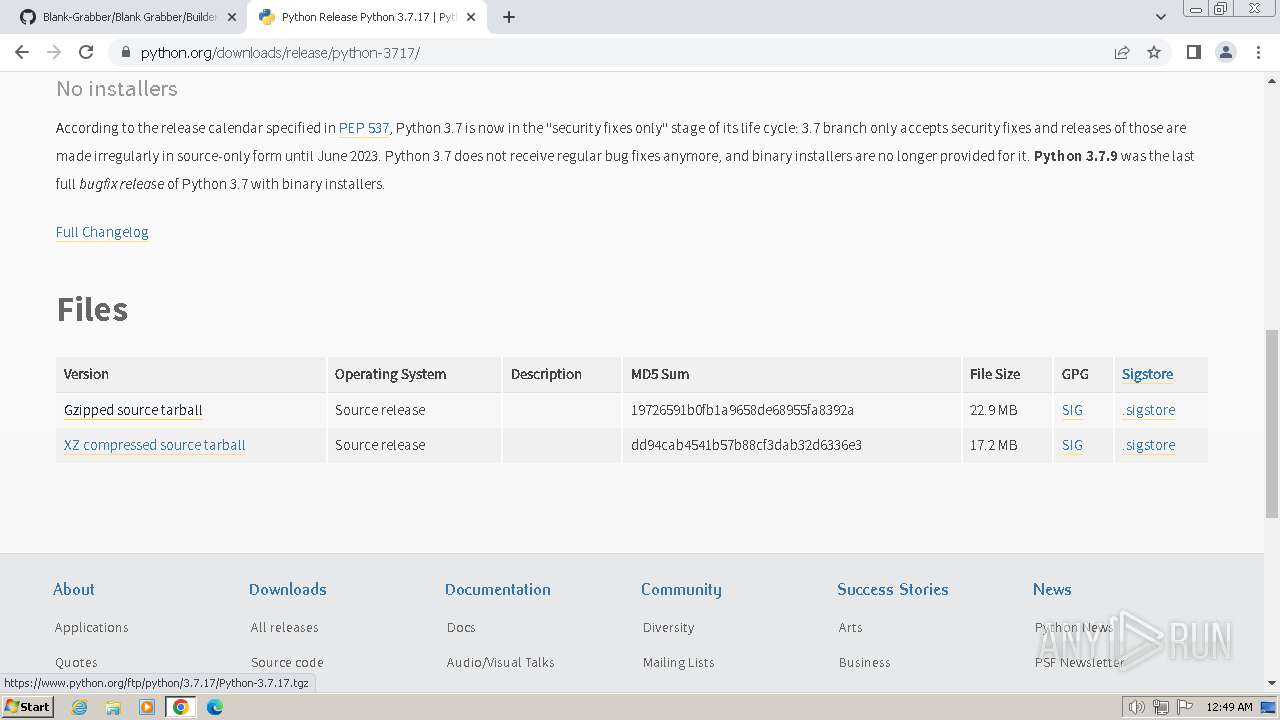
Task: Open .sigstore link for Gzipped tarball
Action: (1149, 410)
